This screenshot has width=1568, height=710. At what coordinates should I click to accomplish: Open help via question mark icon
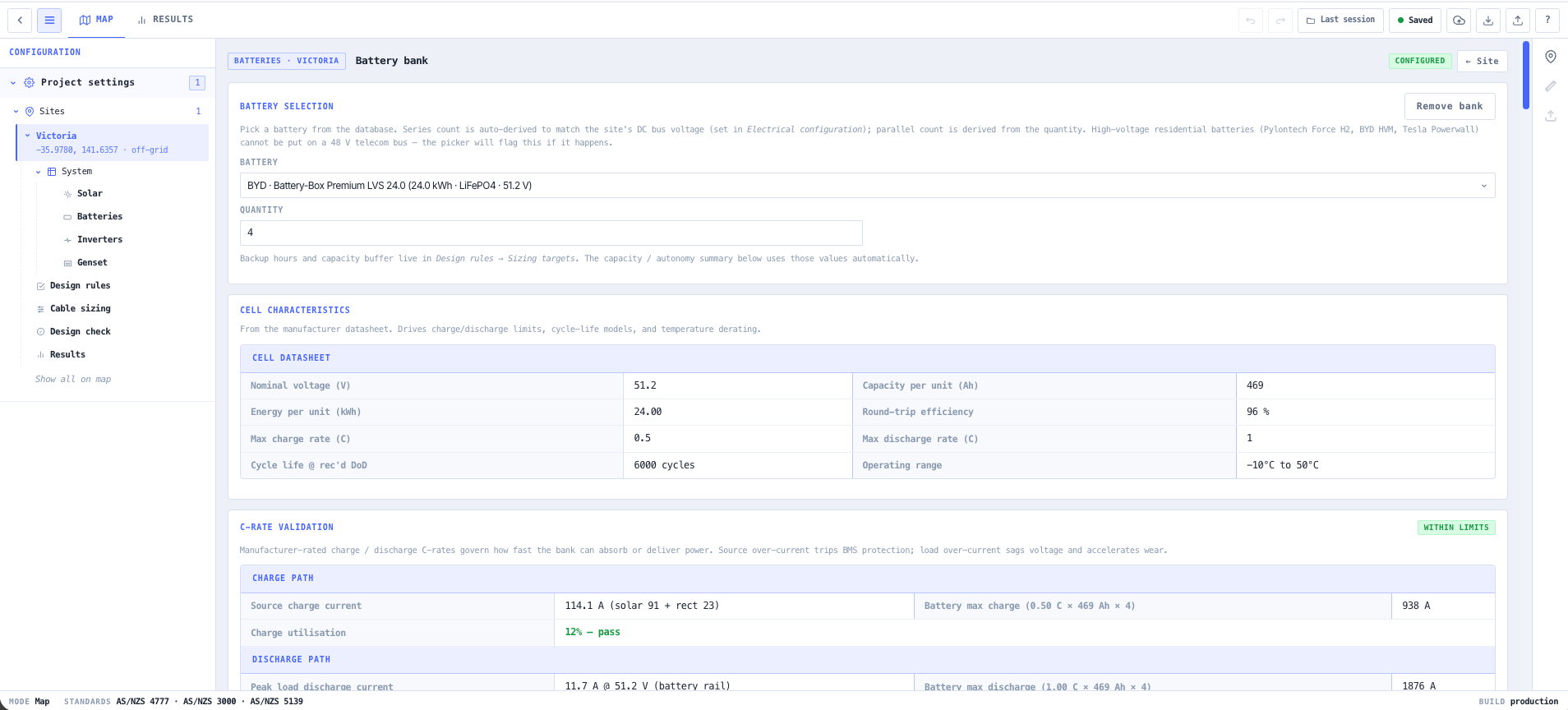pyautogui.click(x=1547, y=21)
